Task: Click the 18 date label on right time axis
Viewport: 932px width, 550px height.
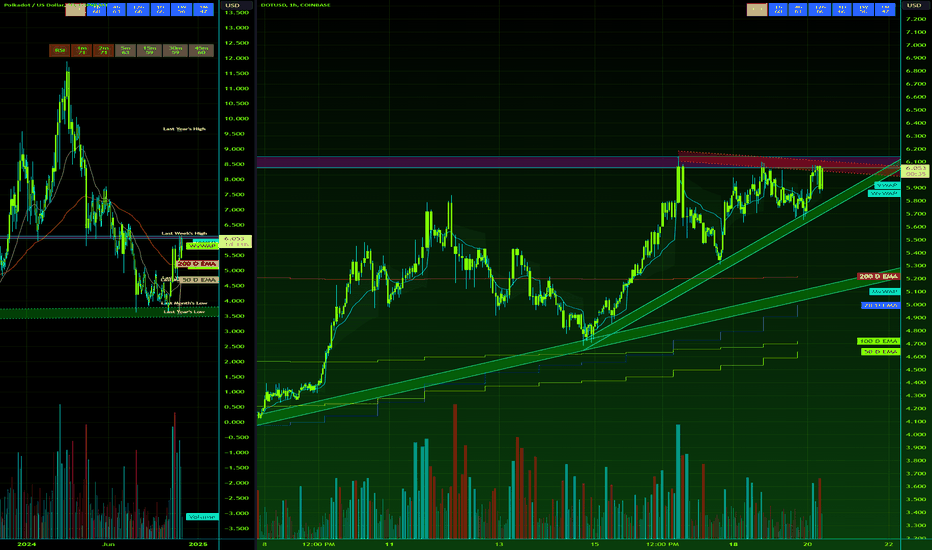Action: click(x=733, y=544)
